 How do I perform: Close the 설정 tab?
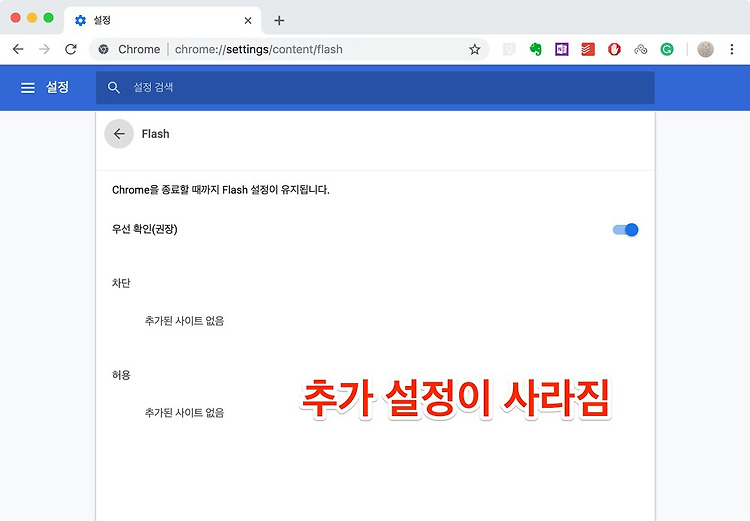pos(248,21)
